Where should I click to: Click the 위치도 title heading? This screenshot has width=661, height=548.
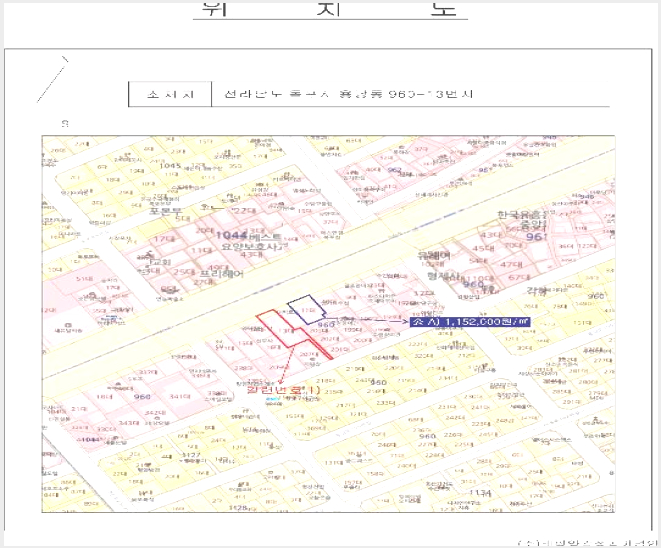point(330,8)
